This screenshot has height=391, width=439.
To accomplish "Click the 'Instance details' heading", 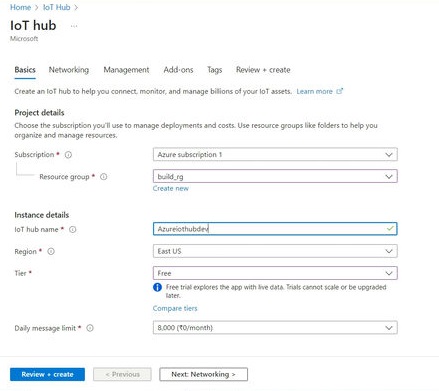I will coord(42,215).
